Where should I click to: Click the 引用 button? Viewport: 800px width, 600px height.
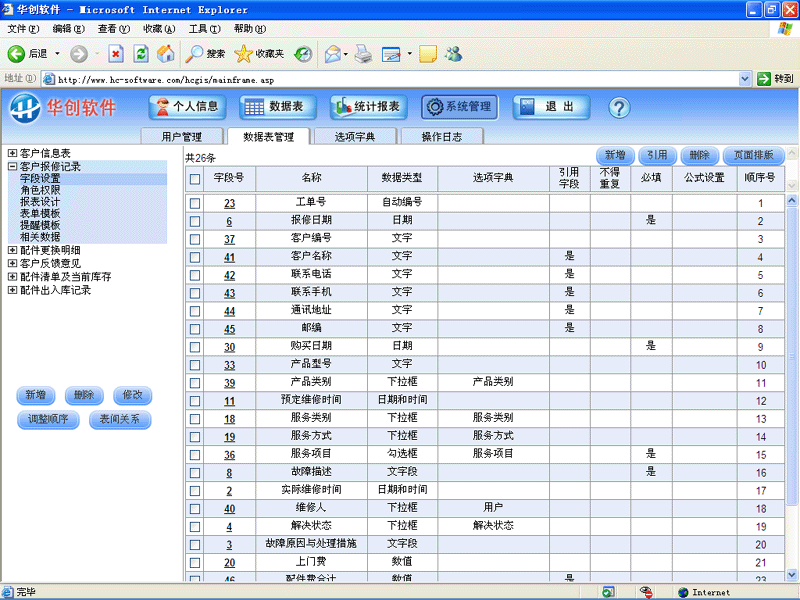tap(657, 155)
